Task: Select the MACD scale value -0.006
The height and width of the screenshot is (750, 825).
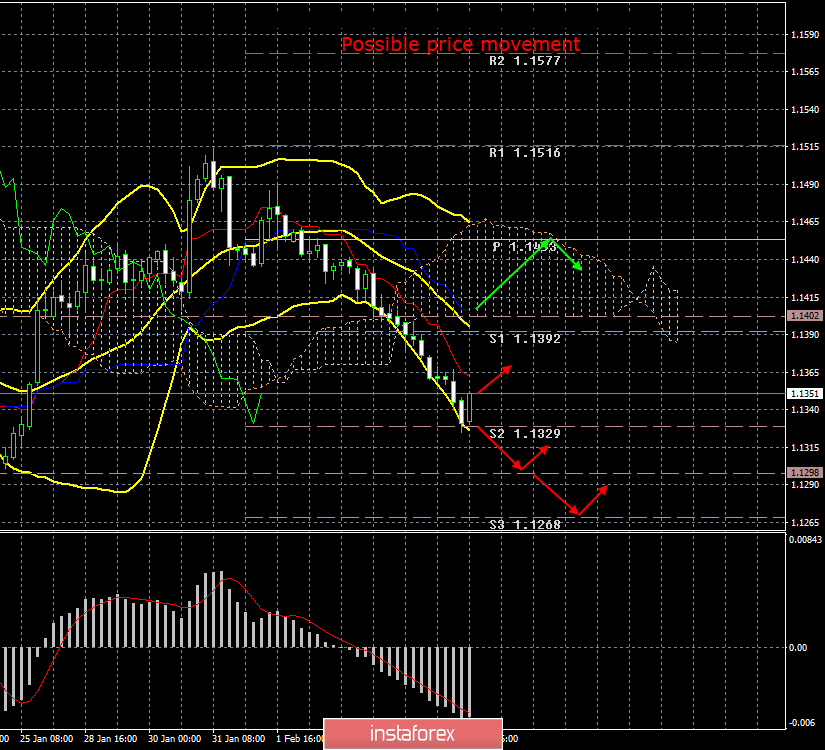Action: pos(801,723)
